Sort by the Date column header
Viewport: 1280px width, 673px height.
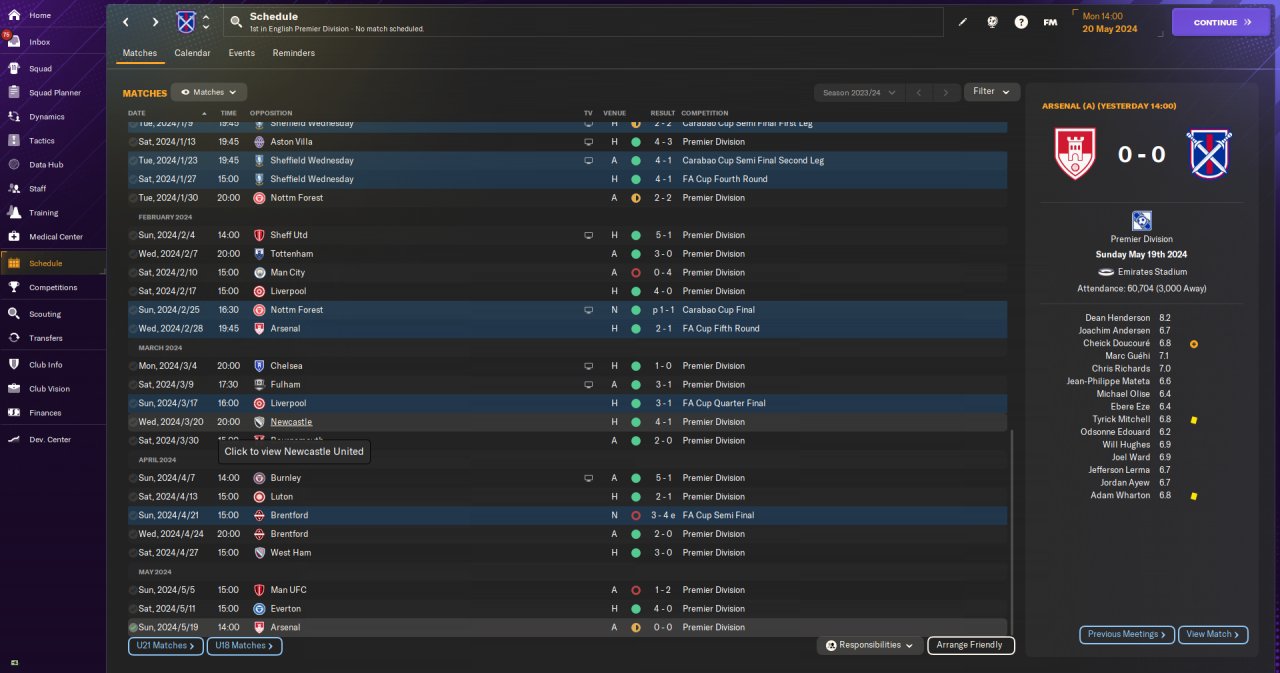pyautogui.click(x=137, y=113)
